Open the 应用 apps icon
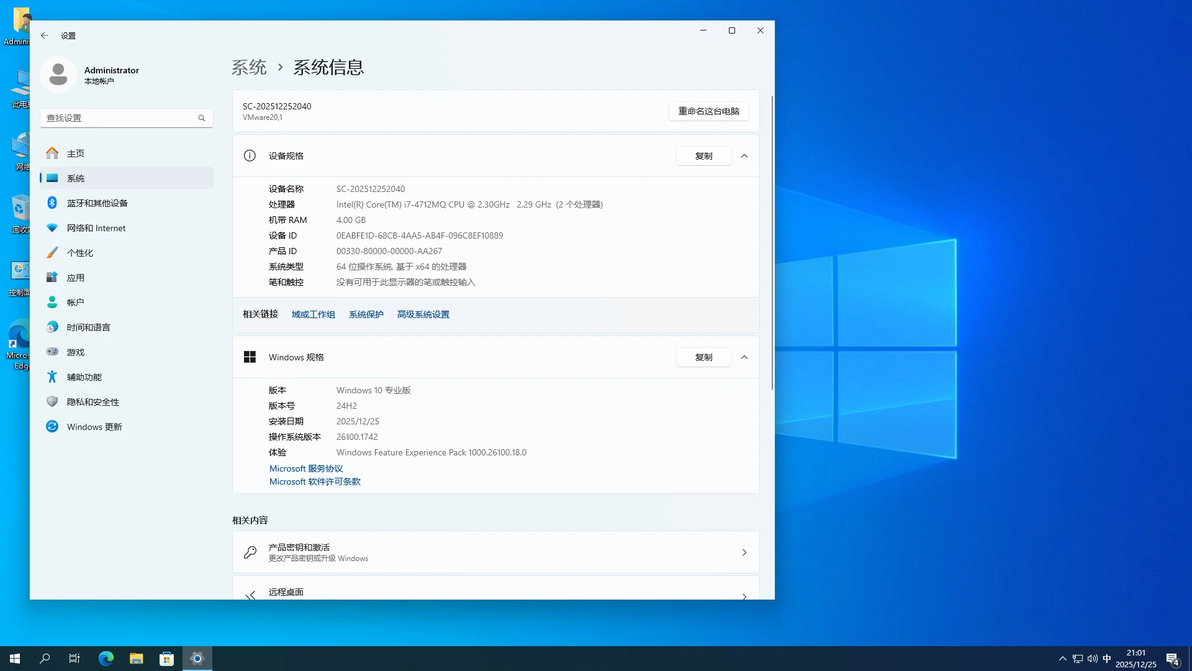 pos(52,277)
